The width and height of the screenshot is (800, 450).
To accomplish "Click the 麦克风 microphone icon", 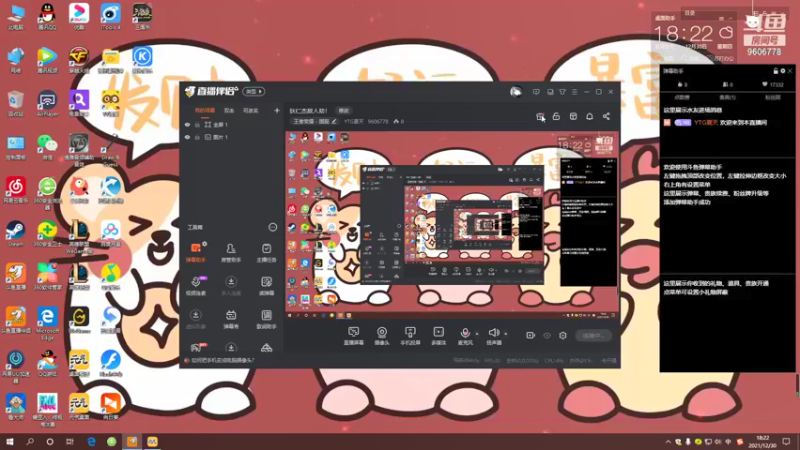I will point(465,333).
